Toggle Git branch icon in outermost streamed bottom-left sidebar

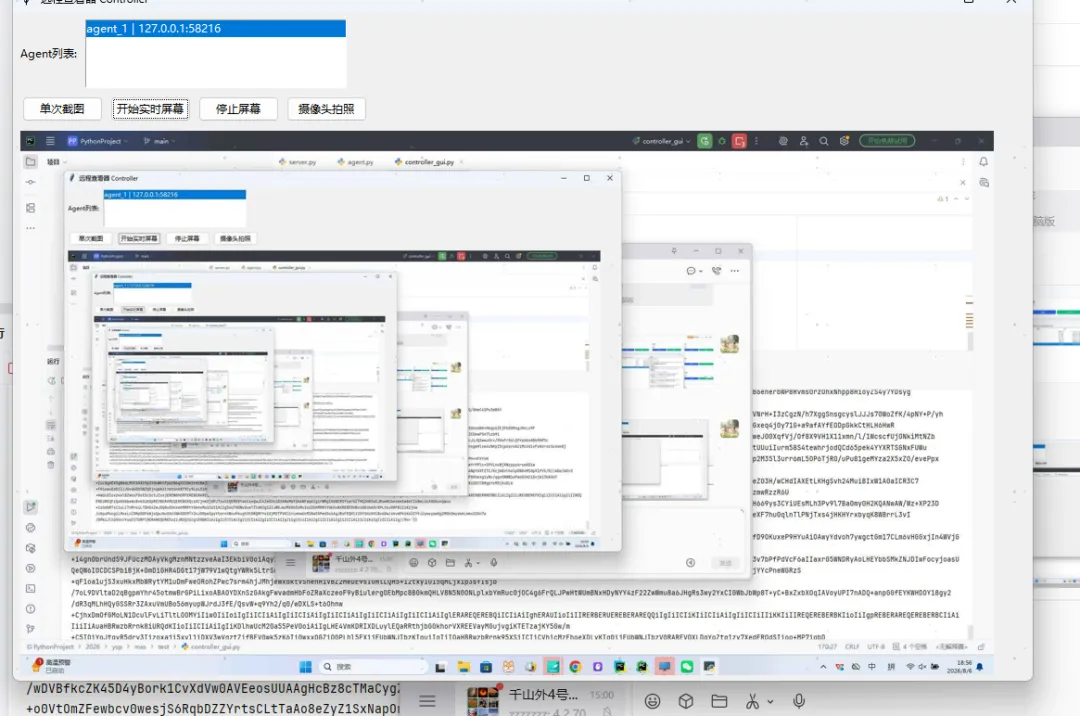coord(30,629)
